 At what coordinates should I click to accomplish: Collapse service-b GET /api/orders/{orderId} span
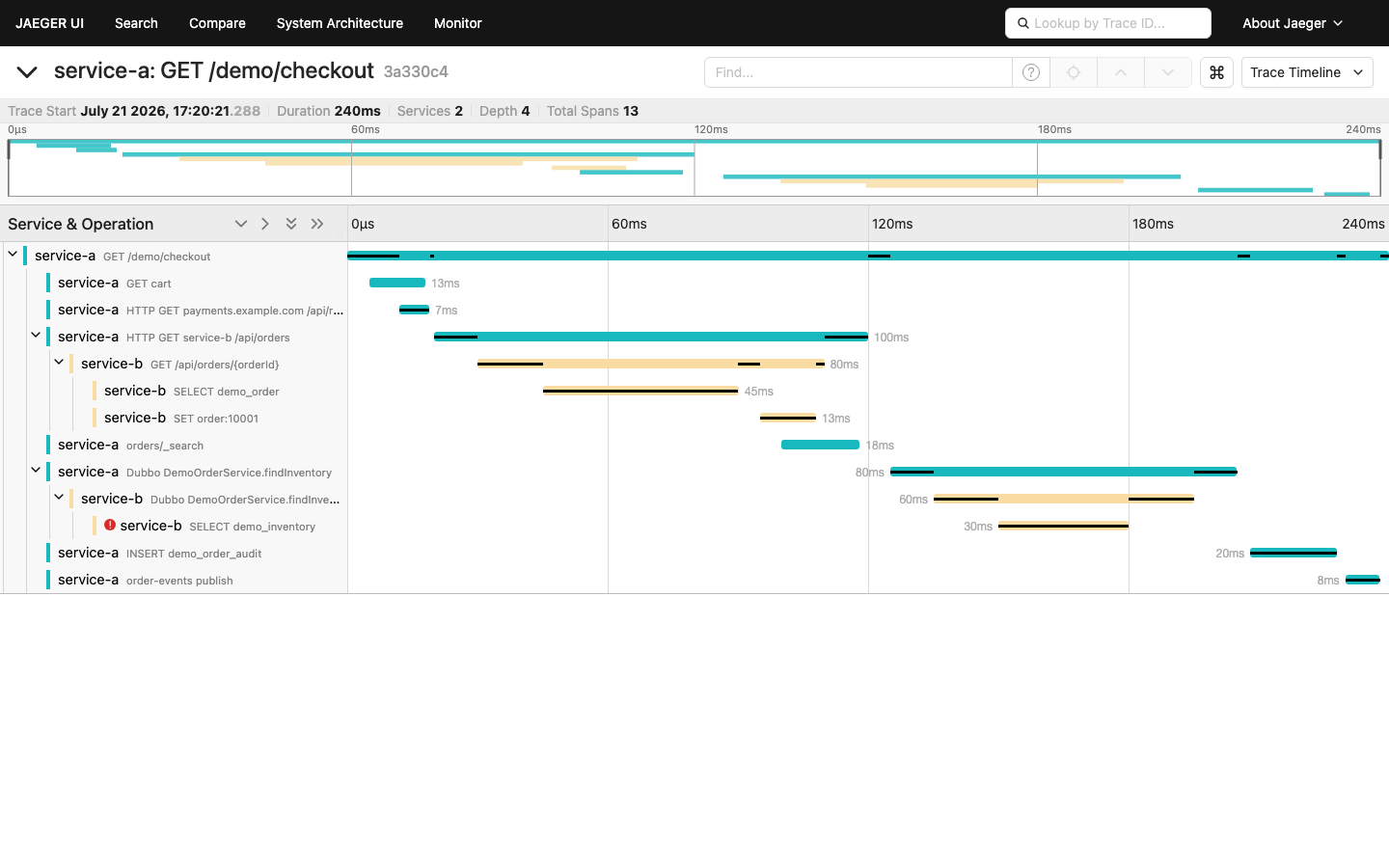click(x=59, y=363)
